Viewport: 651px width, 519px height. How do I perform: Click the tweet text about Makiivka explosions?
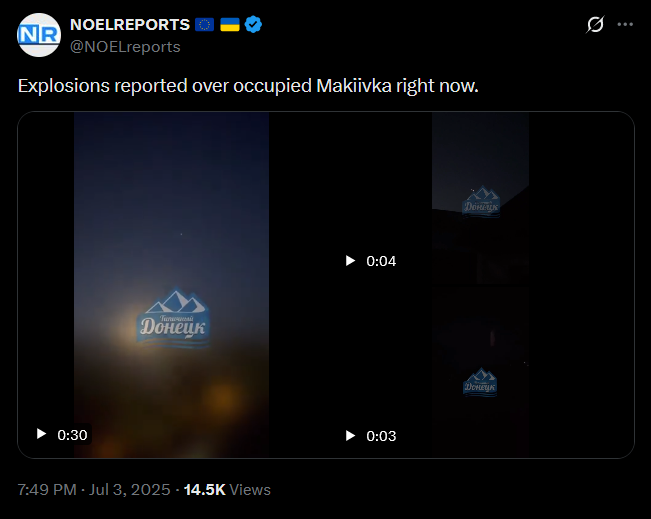pos(248,86)
